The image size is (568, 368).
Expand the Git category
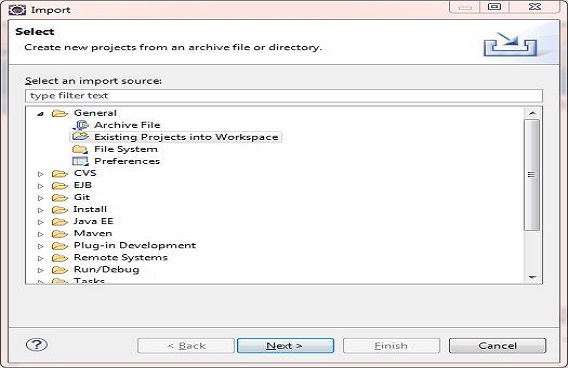point(41,198)
